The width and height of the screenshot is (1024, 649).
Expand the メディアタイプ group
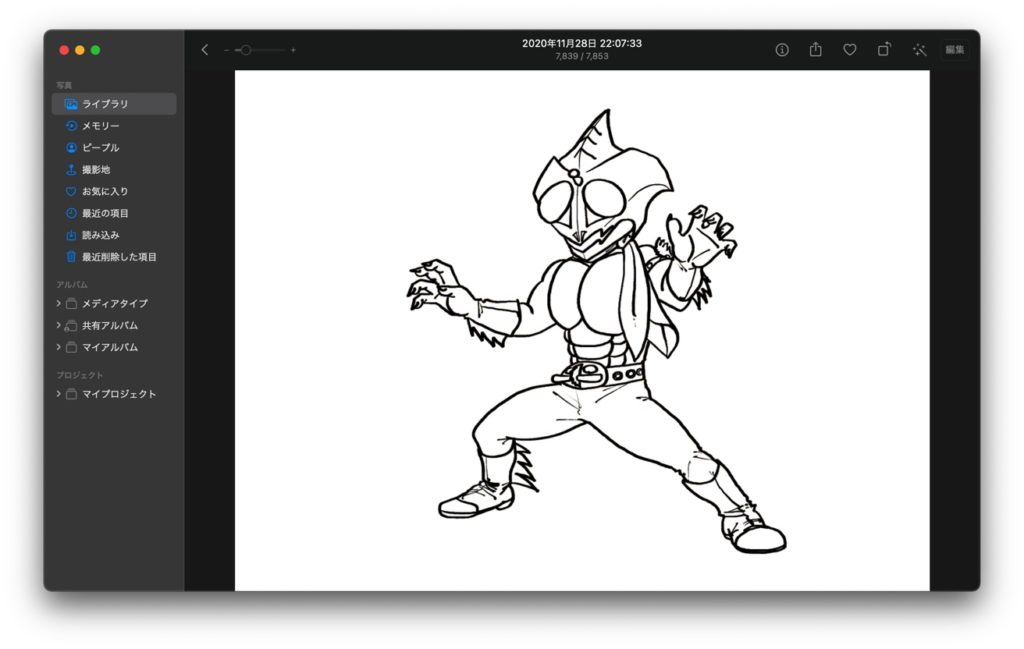58,303
